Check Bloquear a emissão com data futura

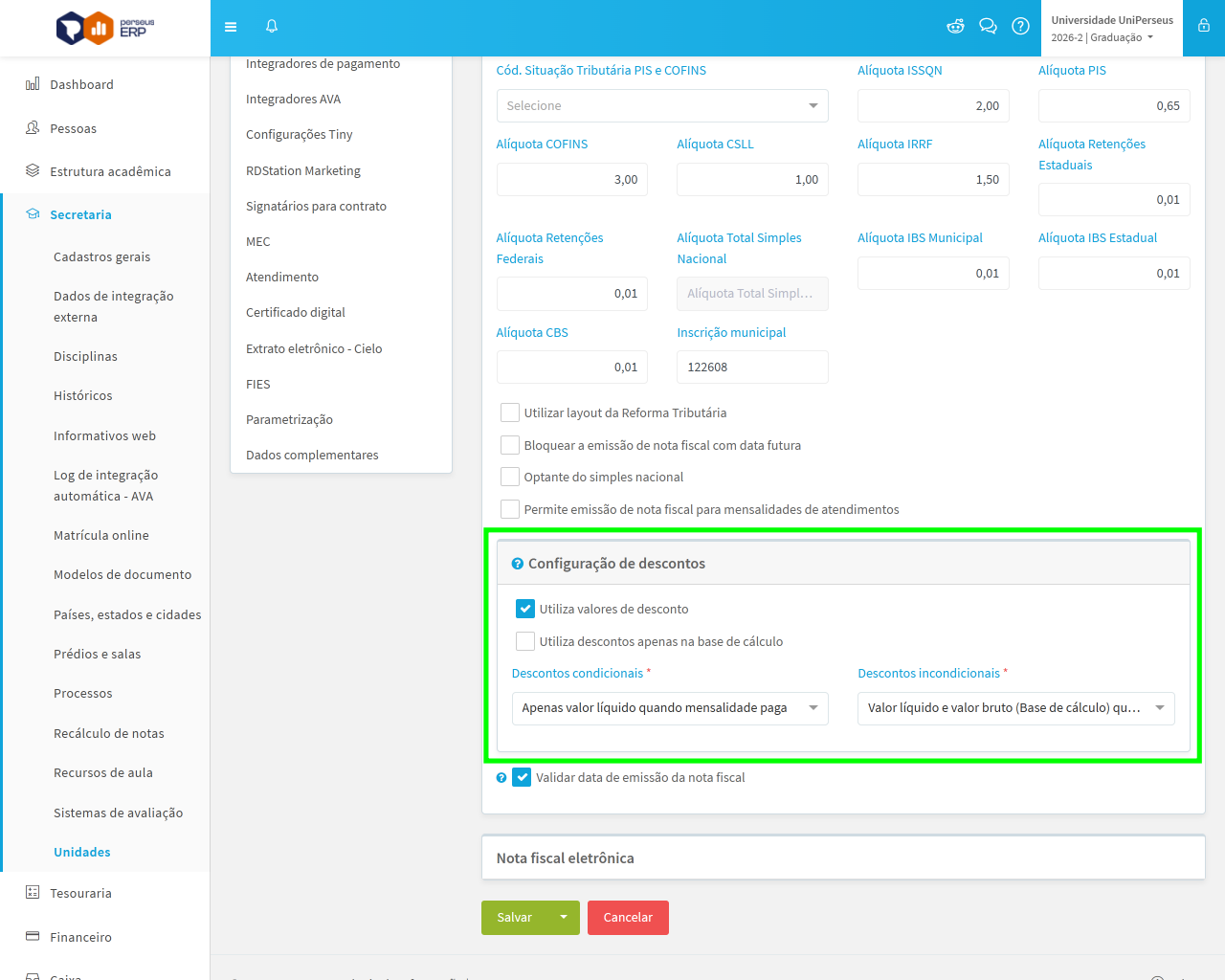coord(510,445)
